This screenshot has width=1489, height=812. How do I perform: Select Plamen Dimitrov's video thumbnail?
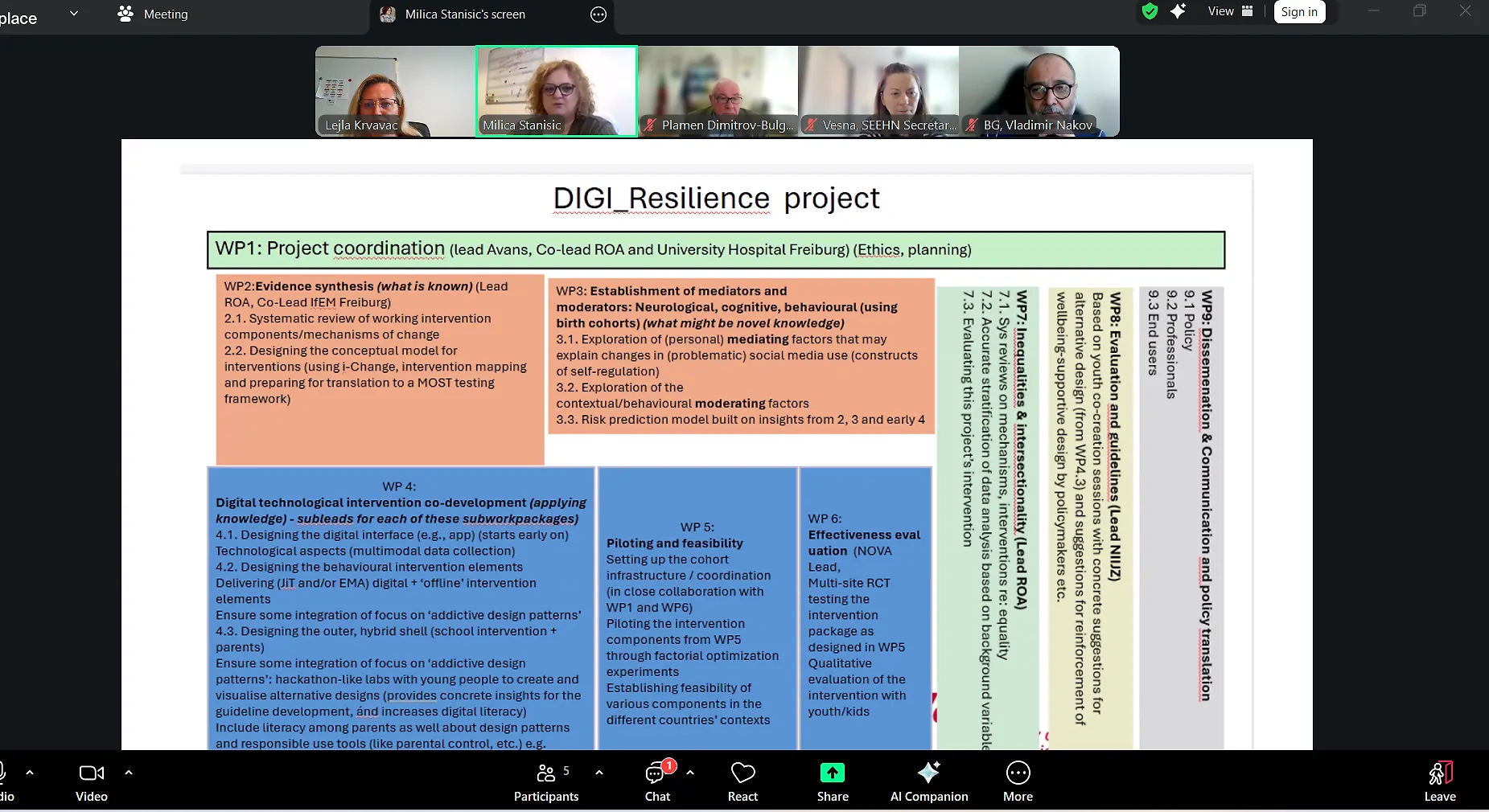[718, 91]
